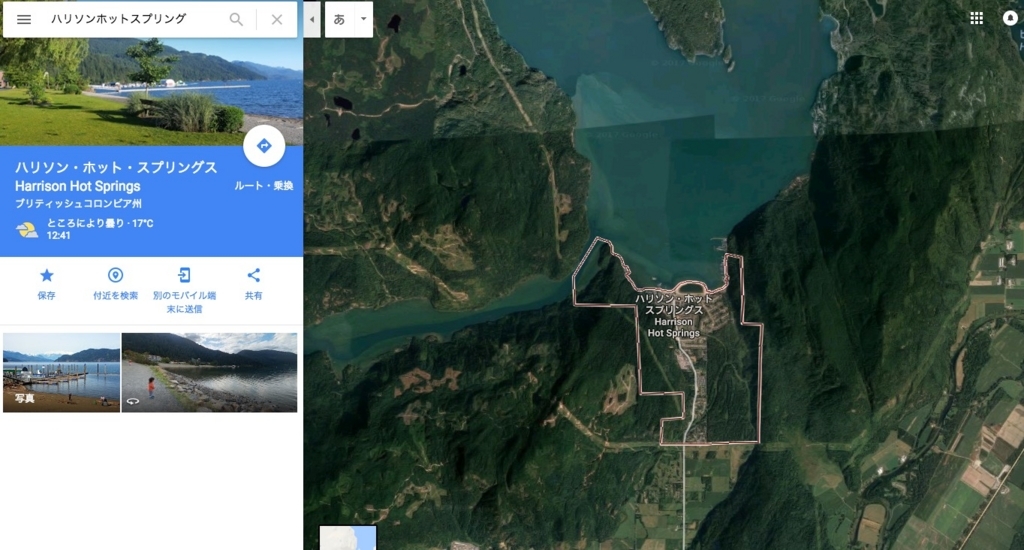Open the 写真 photos thumbnail
This screenshot has height=550, width=1024.
point(61,372)
